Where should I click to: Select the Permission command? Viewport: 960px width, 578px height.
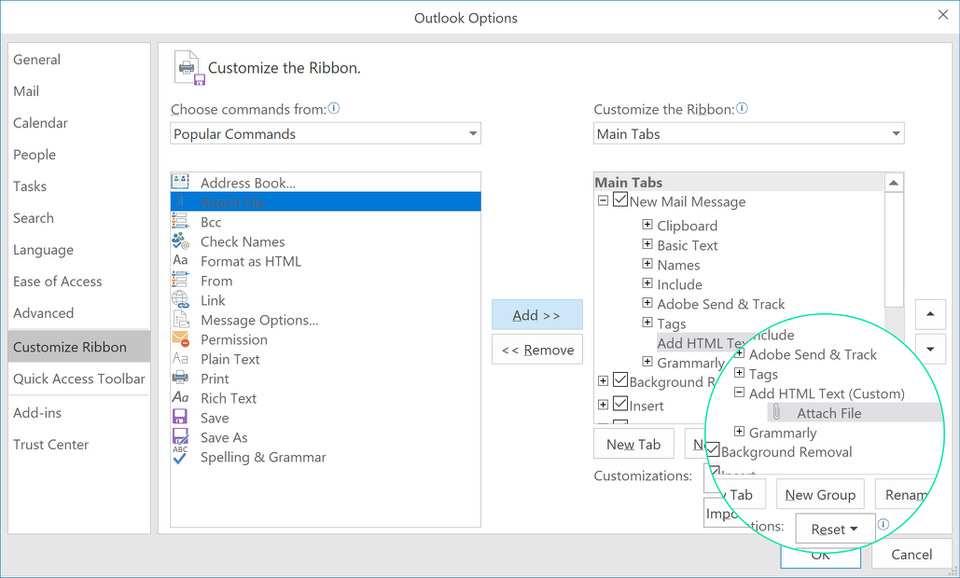(x=233, y=339)
